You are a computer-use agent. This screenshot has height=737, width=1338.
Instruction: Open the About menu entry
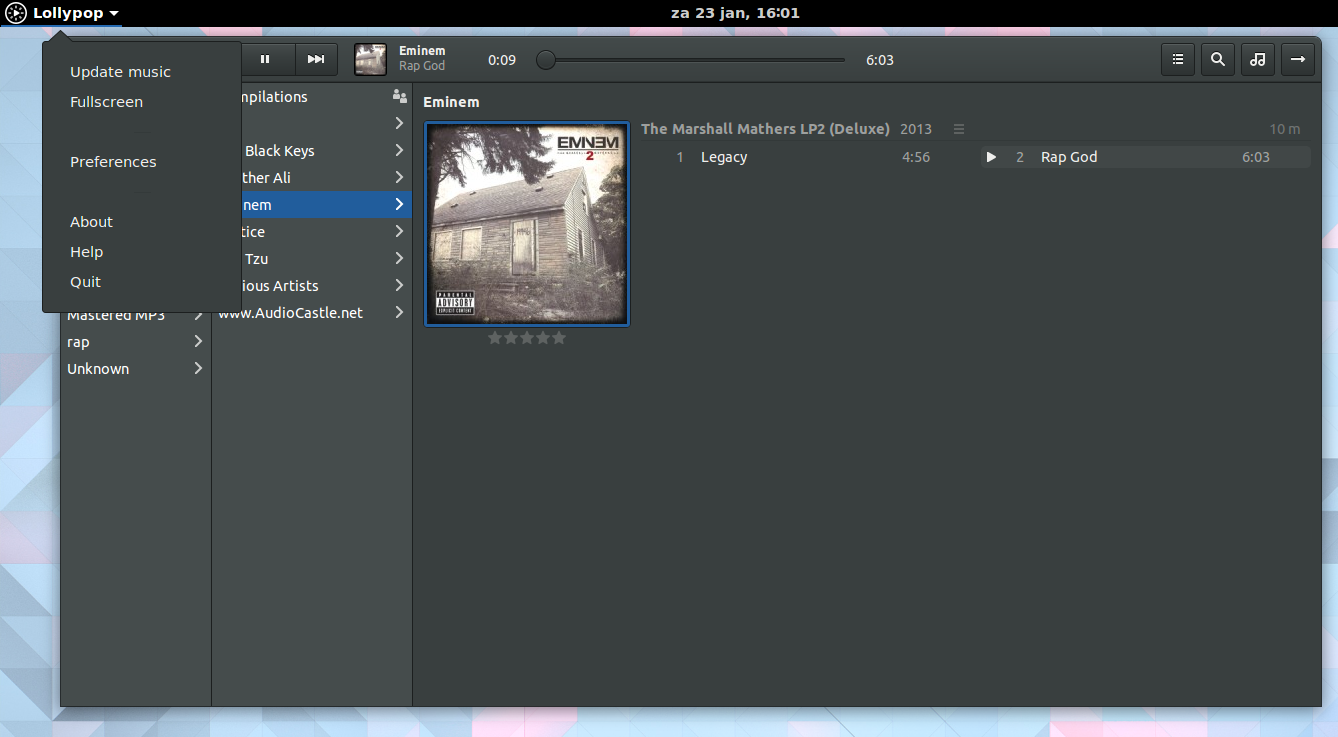pos(141,222)
